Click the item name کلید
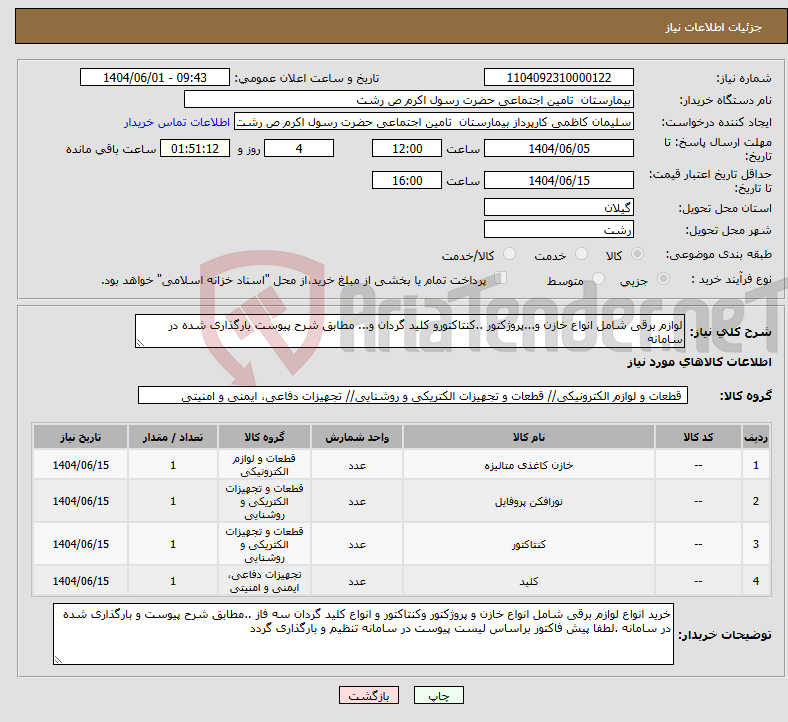 tap(529, 581)
